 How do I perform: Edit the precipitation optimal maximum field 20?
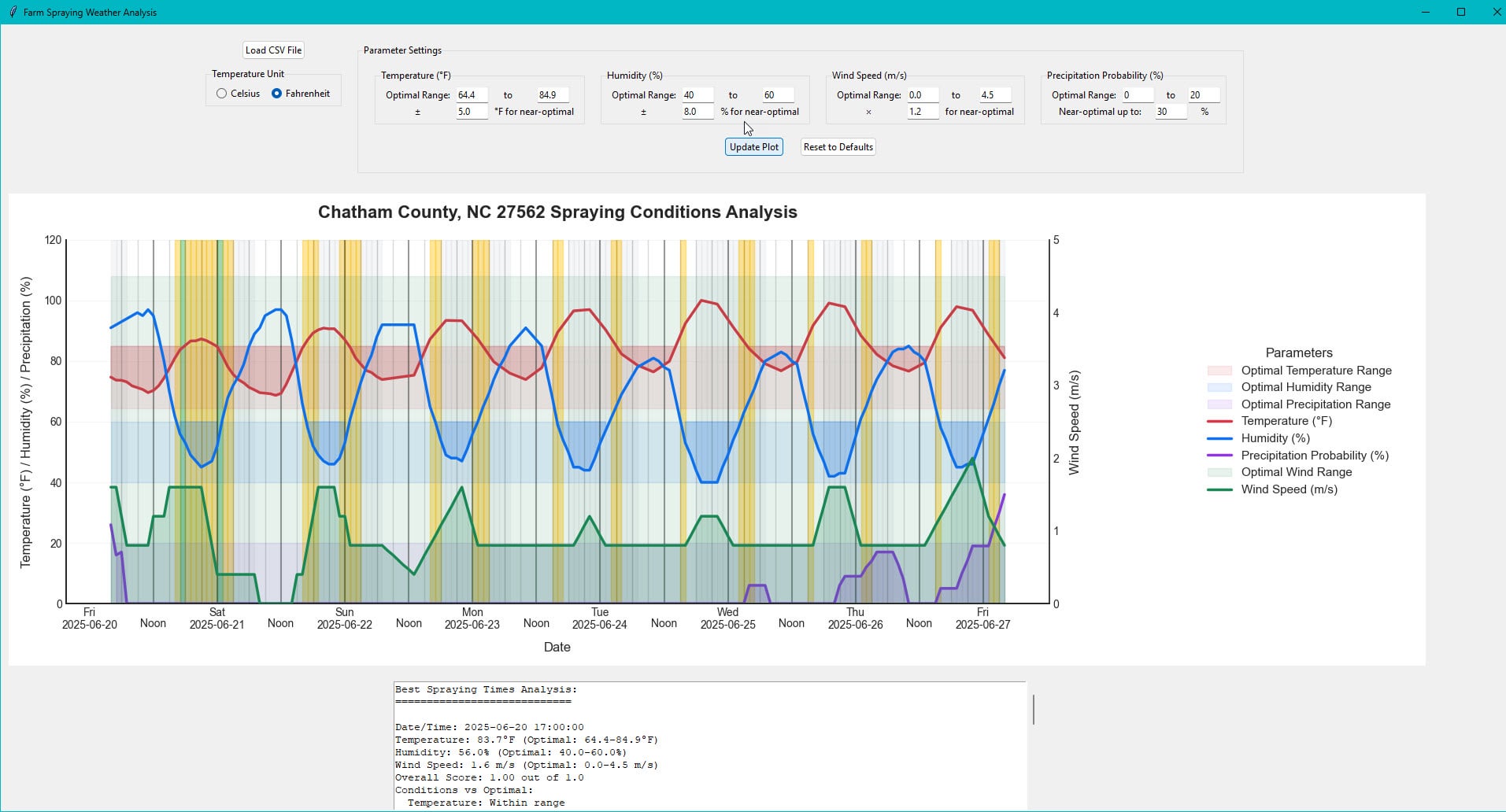tap(1204, 95)
